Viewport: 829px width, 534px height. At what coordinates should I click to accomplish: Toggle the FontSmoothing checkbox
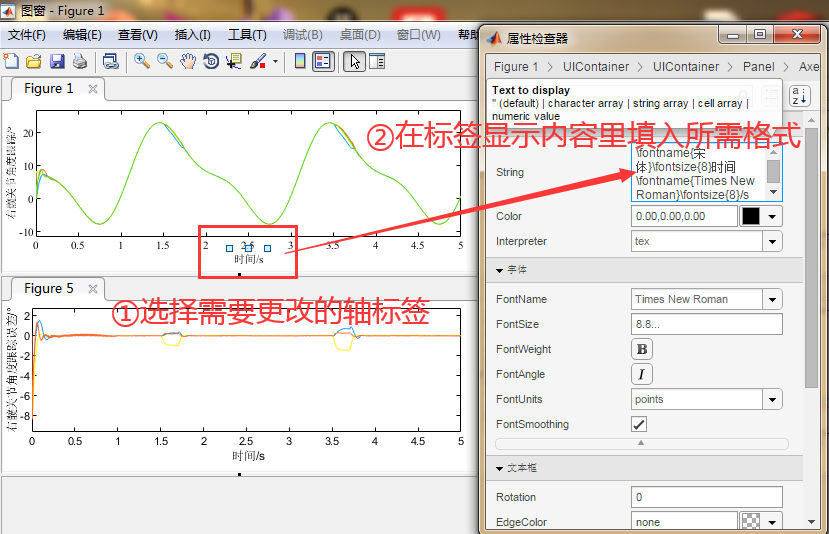pyautogui.click(x=639, y=424)
